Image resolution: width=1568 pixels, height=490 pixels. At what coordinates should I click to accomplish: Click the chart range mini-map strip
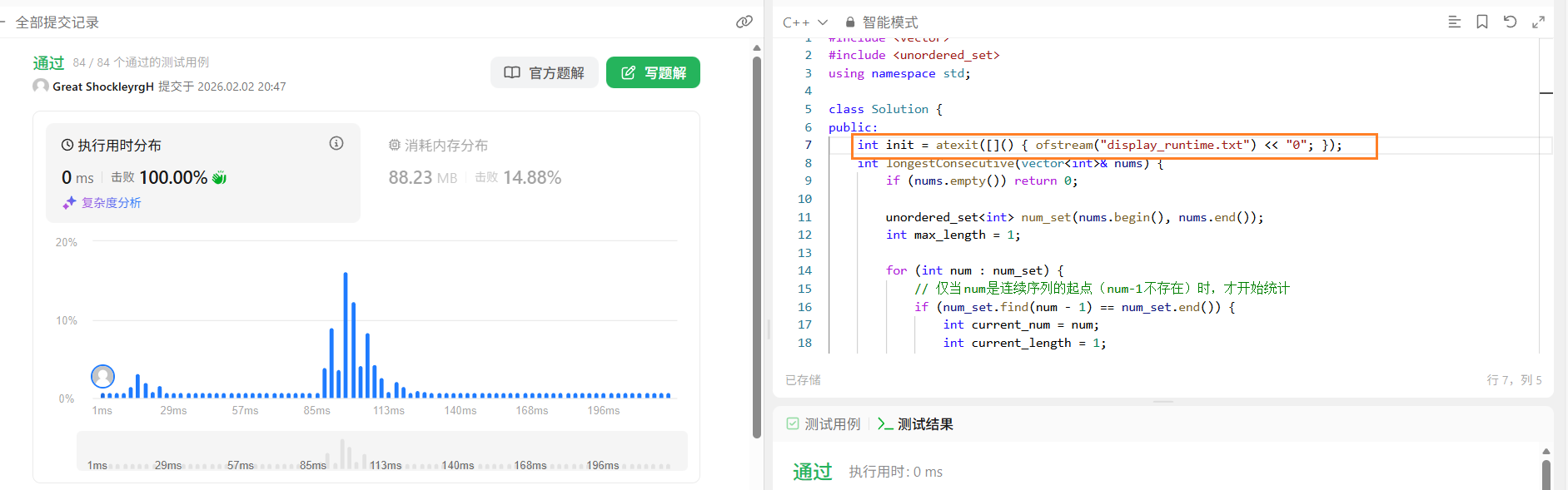click(x=382, y=451)
